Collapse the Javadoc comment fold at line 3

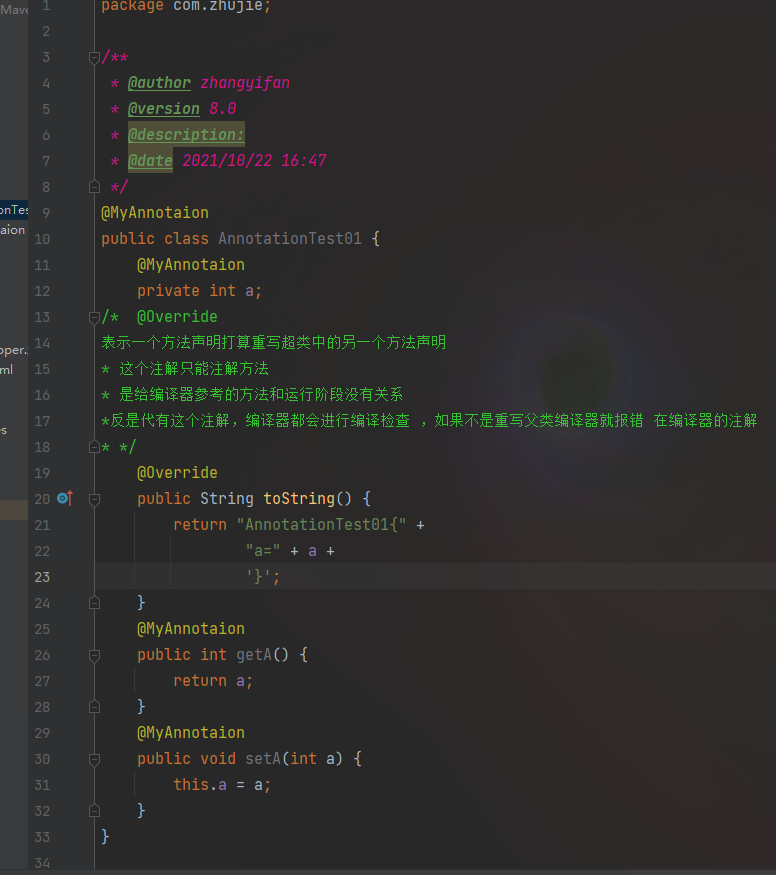[94, 57]
